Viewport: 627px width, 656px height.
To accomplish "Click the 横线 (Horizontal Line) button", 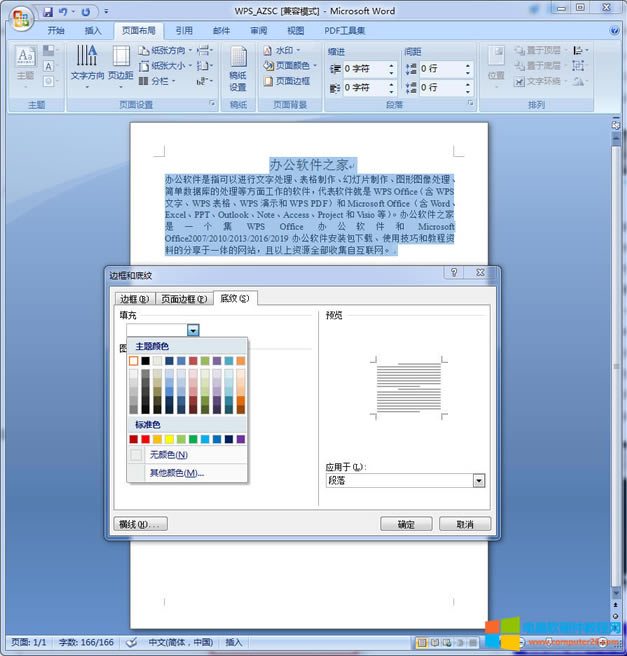I will pyautogui.click(x=141, y=524).
